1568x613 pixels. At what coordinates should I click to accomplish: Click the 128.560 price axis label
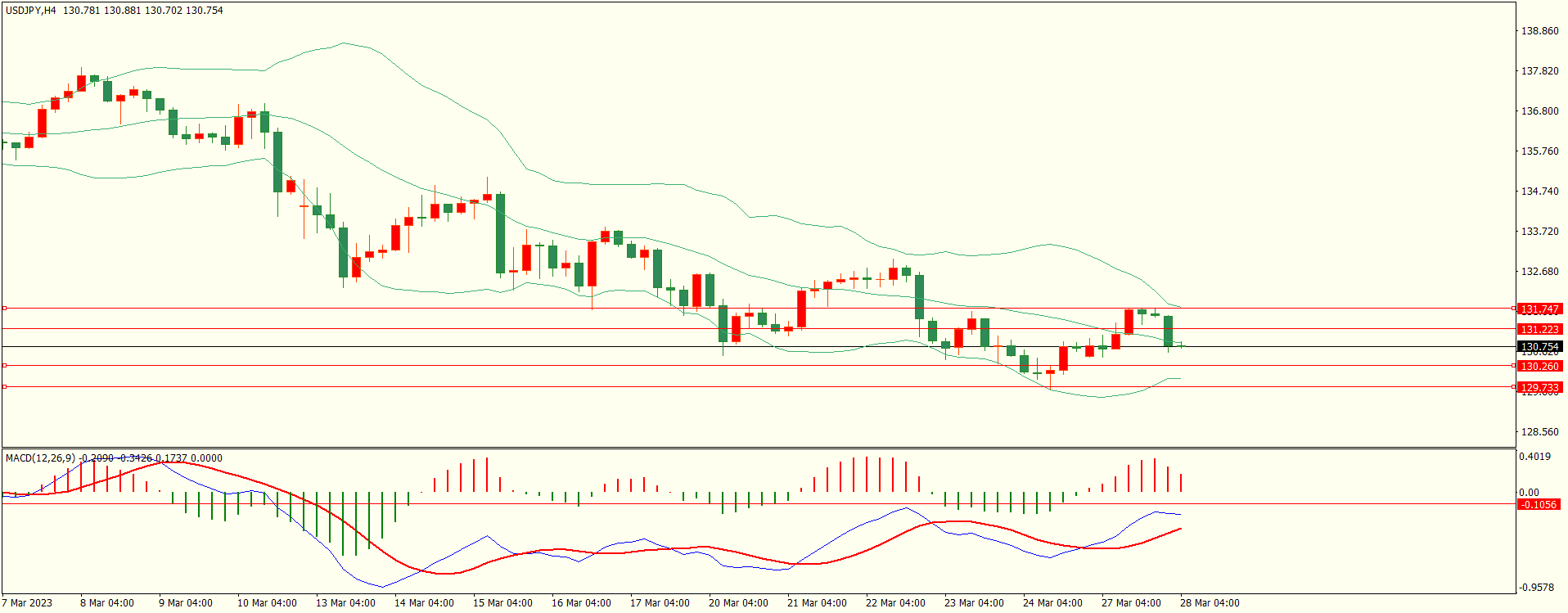[x=1539, y=432]
